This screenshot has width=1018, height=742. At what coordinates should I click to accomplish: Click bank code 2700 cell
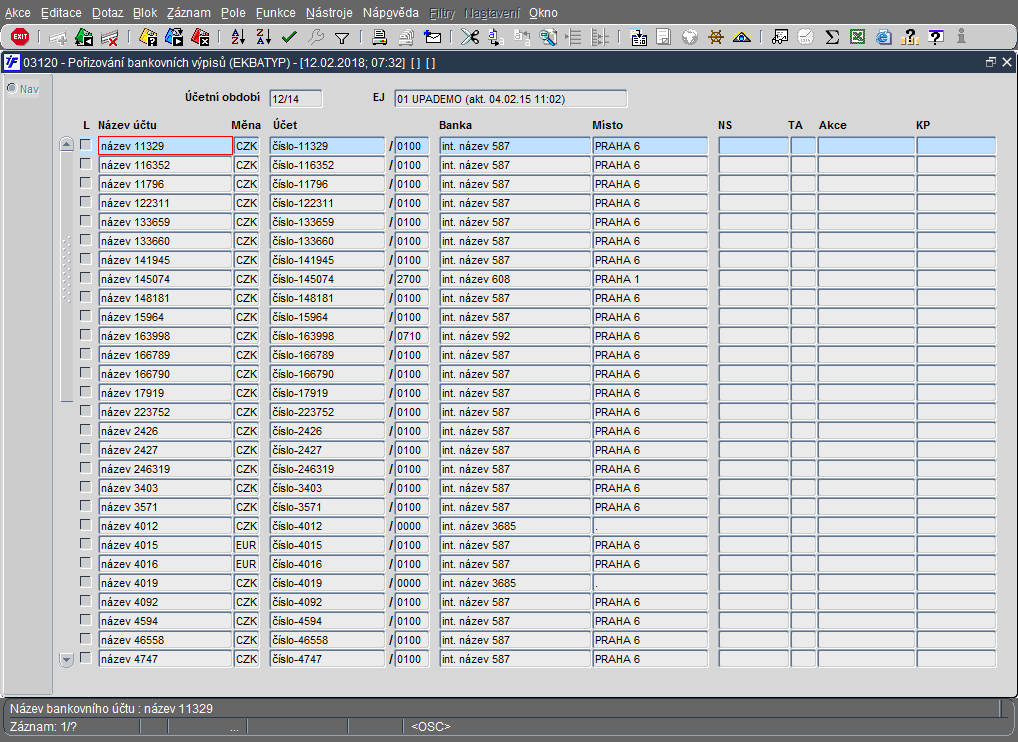pyautogui.click(x=412, y=279)
